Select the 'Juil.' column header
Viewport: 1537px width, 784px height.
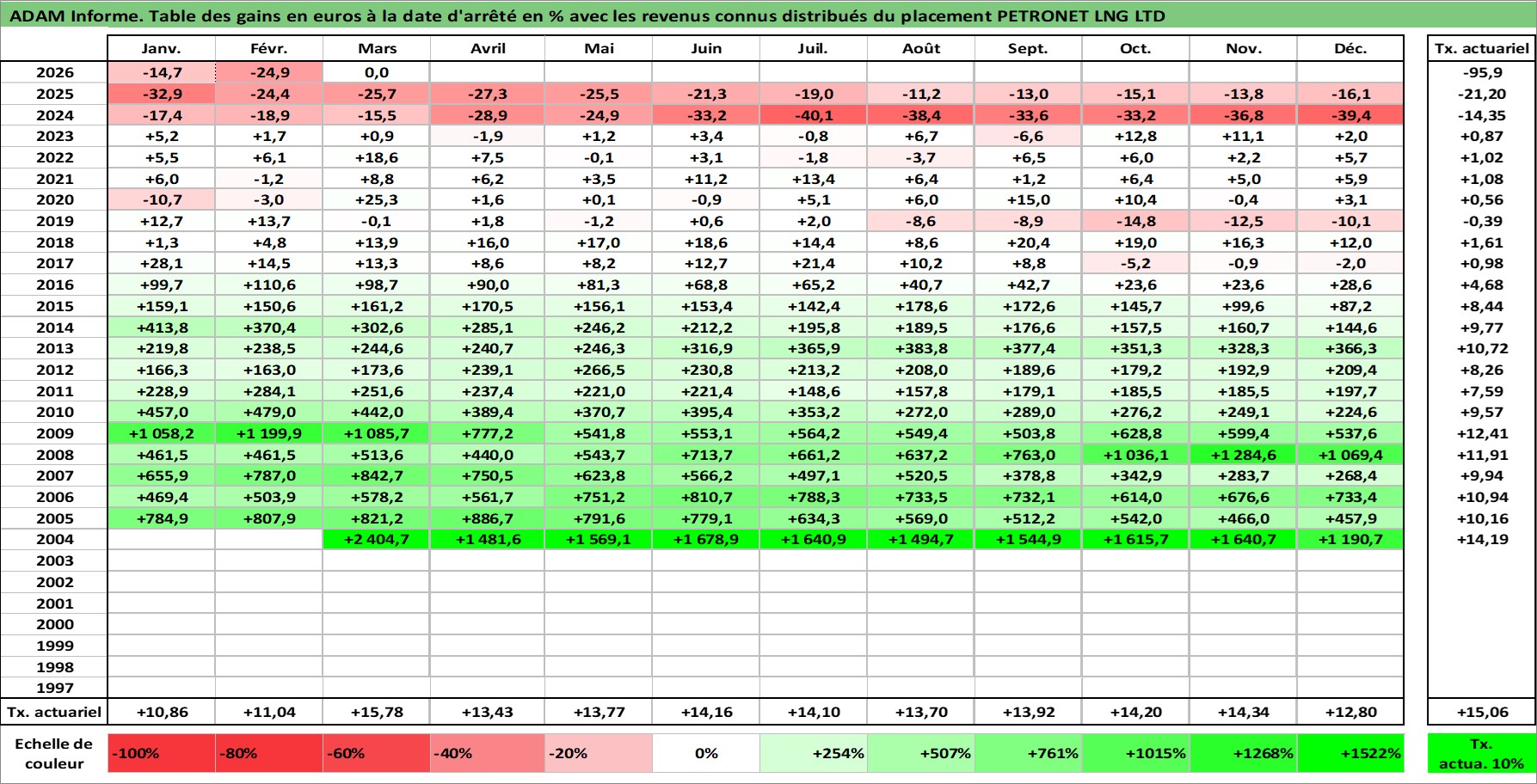click(814, 49)
